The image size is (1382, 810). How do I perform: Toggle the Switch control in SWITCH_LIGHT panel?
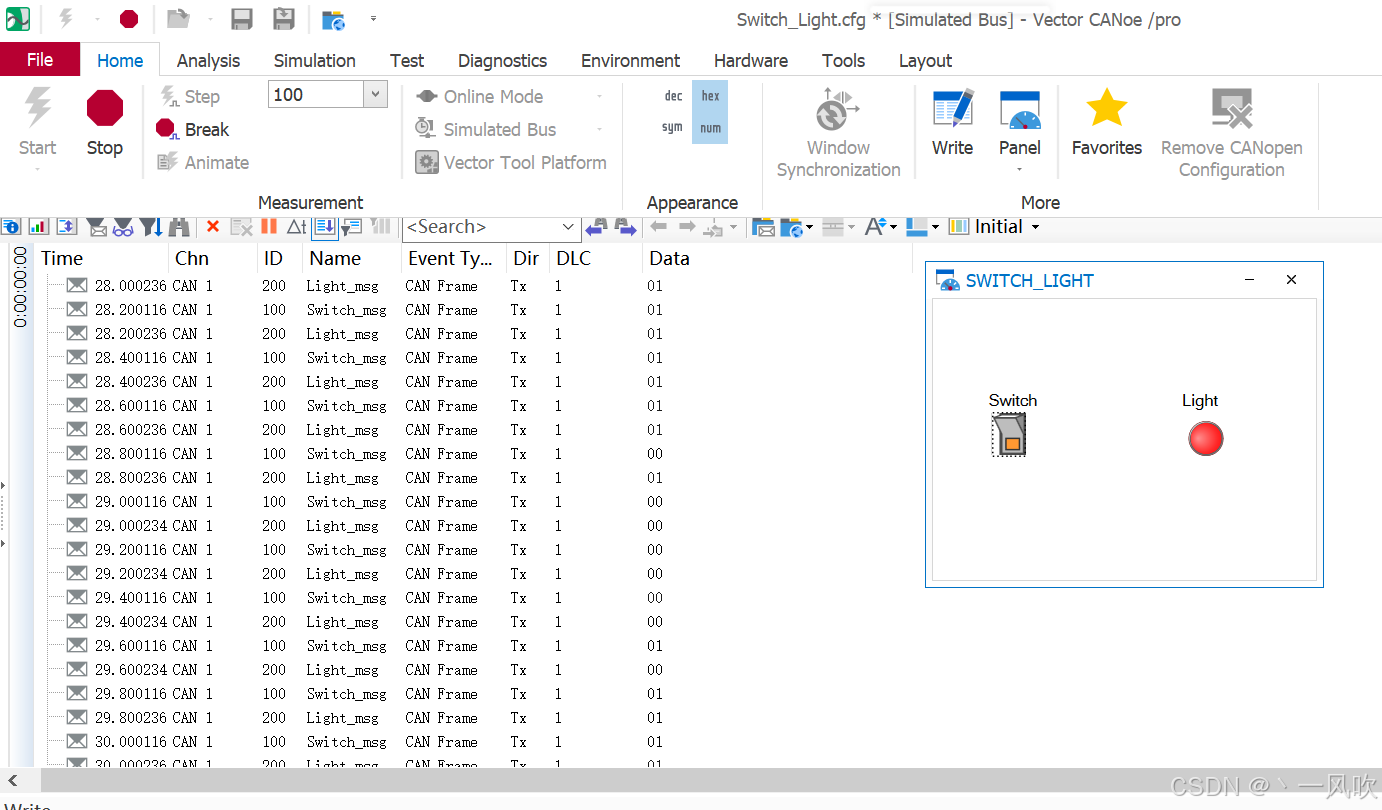coord(1010,436)
